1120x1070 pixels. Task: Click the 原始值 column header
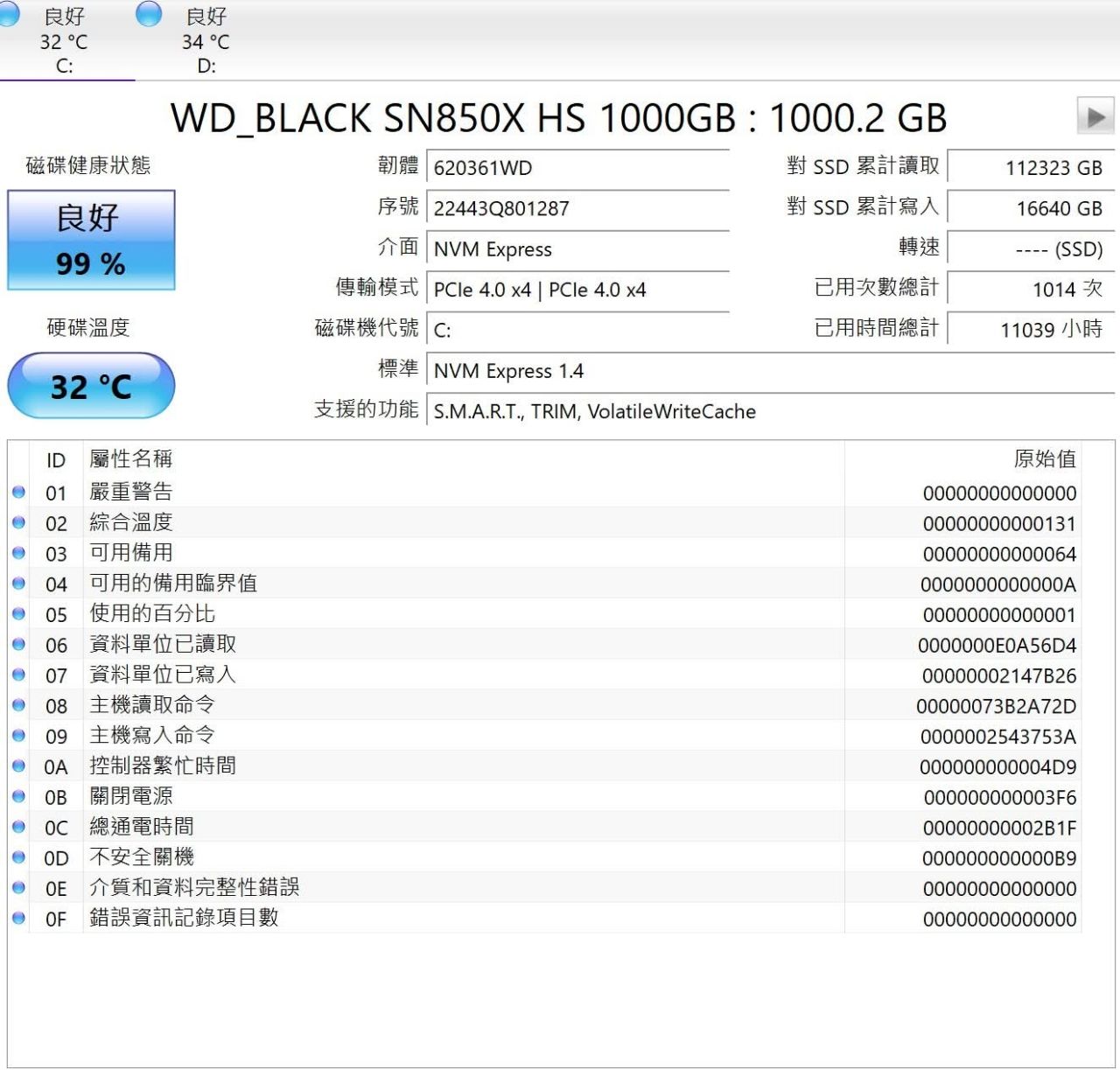point(1044,459)
